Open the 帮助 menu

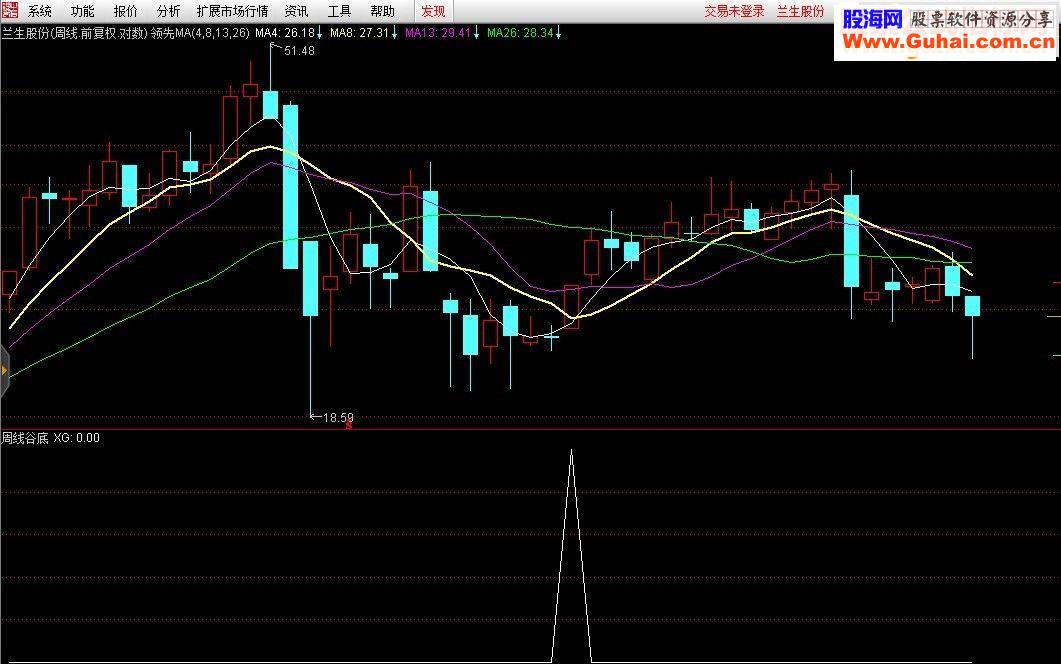(382, 12)
